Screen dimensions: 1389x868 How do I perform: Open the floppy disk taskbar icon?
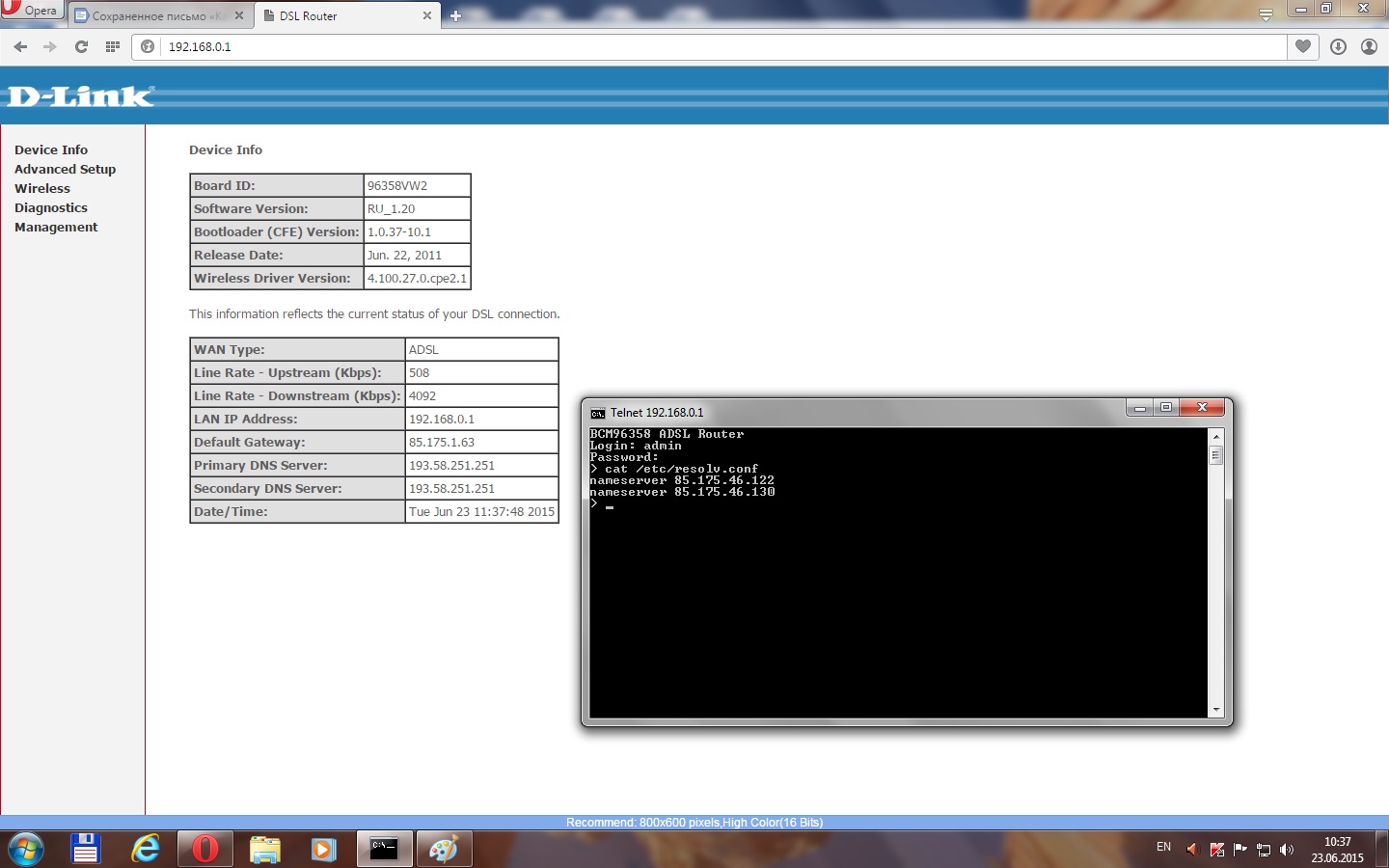[x=86, y=850]
